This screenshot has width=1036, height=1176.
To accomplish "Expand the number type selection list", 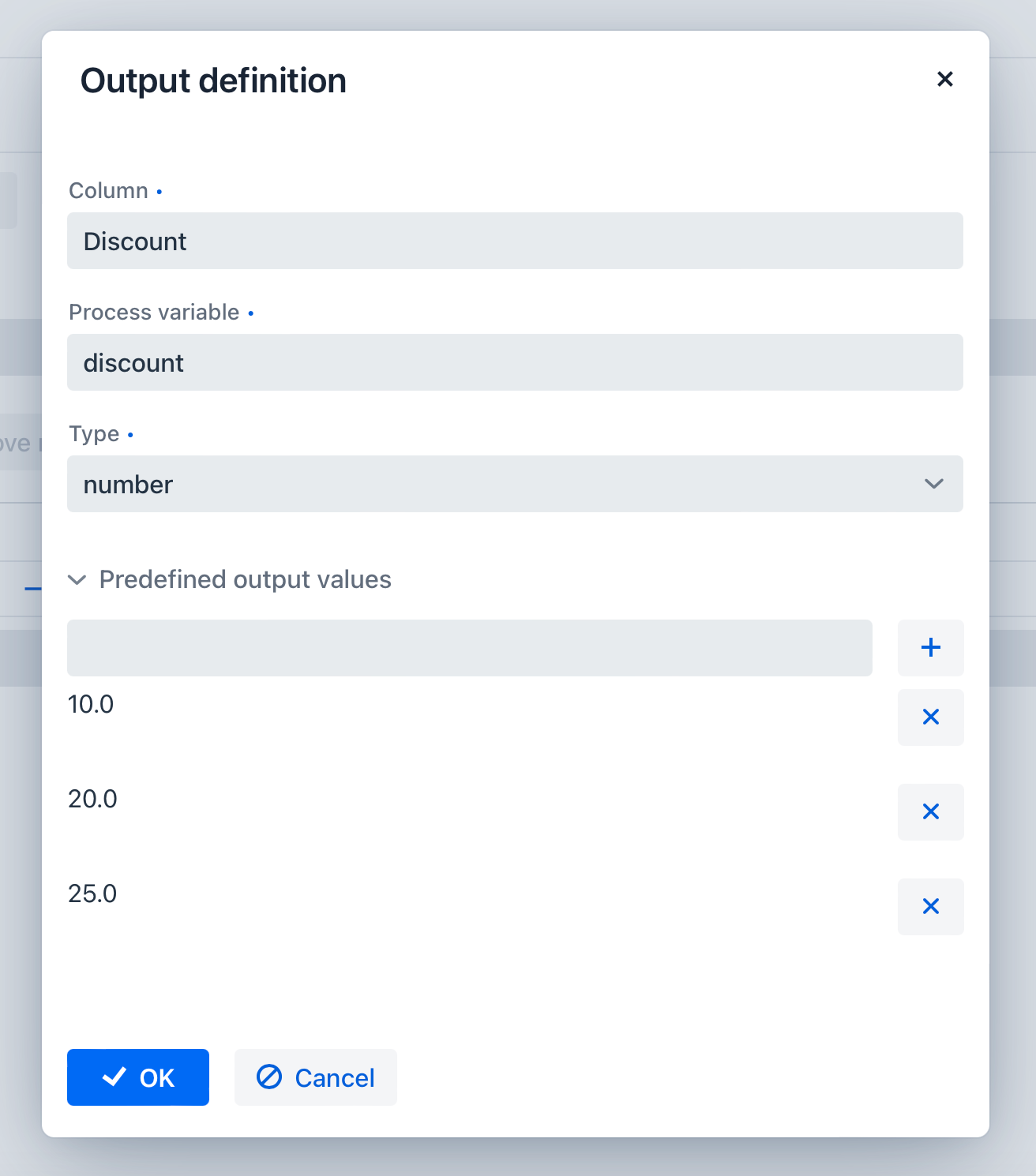I will pyautogui.click(x=515, y=484).
